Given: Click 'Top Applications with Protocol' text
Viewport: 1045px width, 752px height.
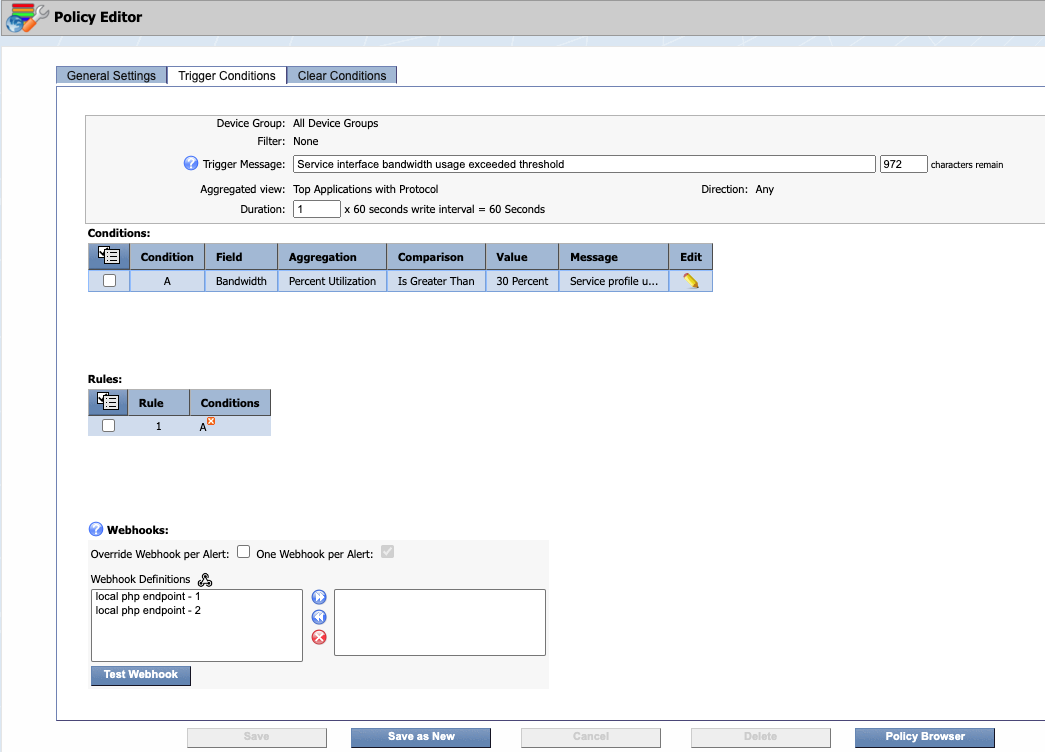Looking at the screenshot, I should pyautogui.click(x=365, y=189).
